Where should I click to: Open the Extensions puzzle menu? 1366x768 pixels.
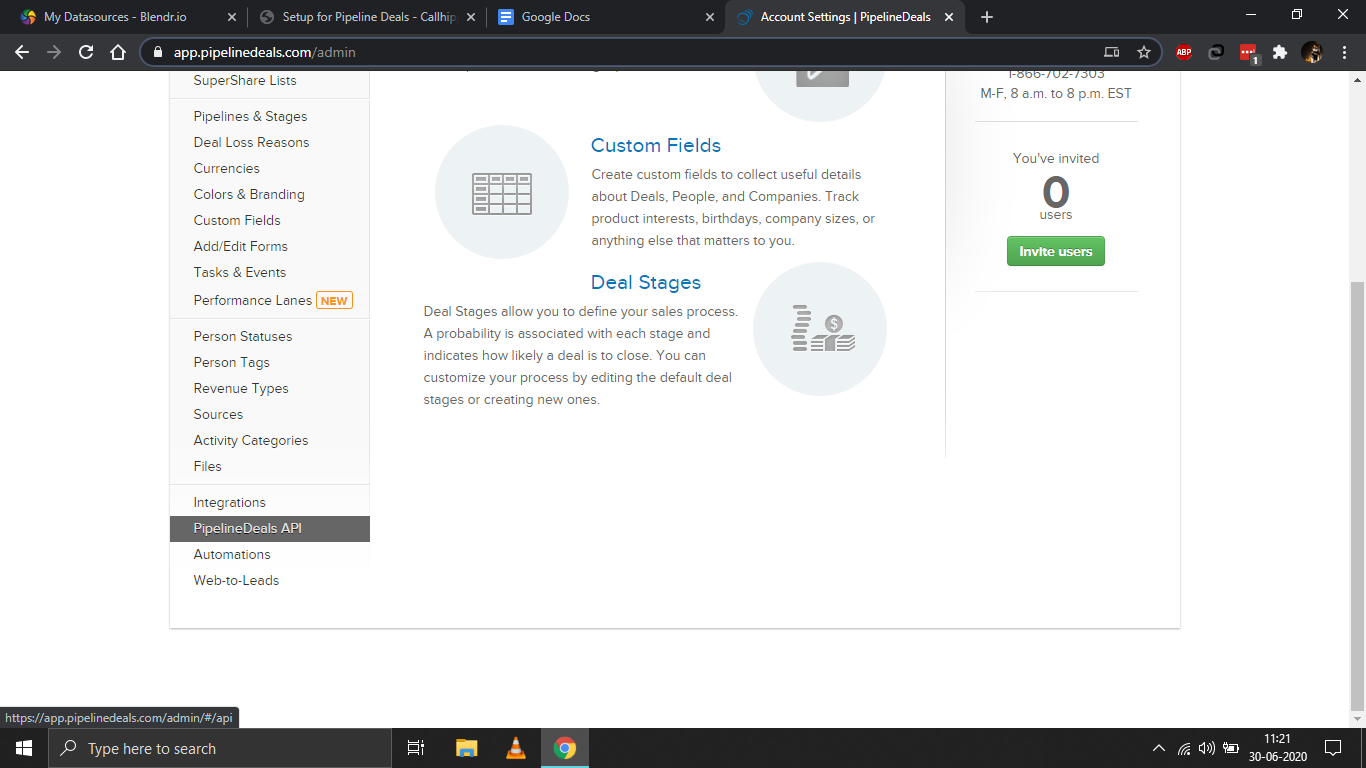(x=1280, y=52)
